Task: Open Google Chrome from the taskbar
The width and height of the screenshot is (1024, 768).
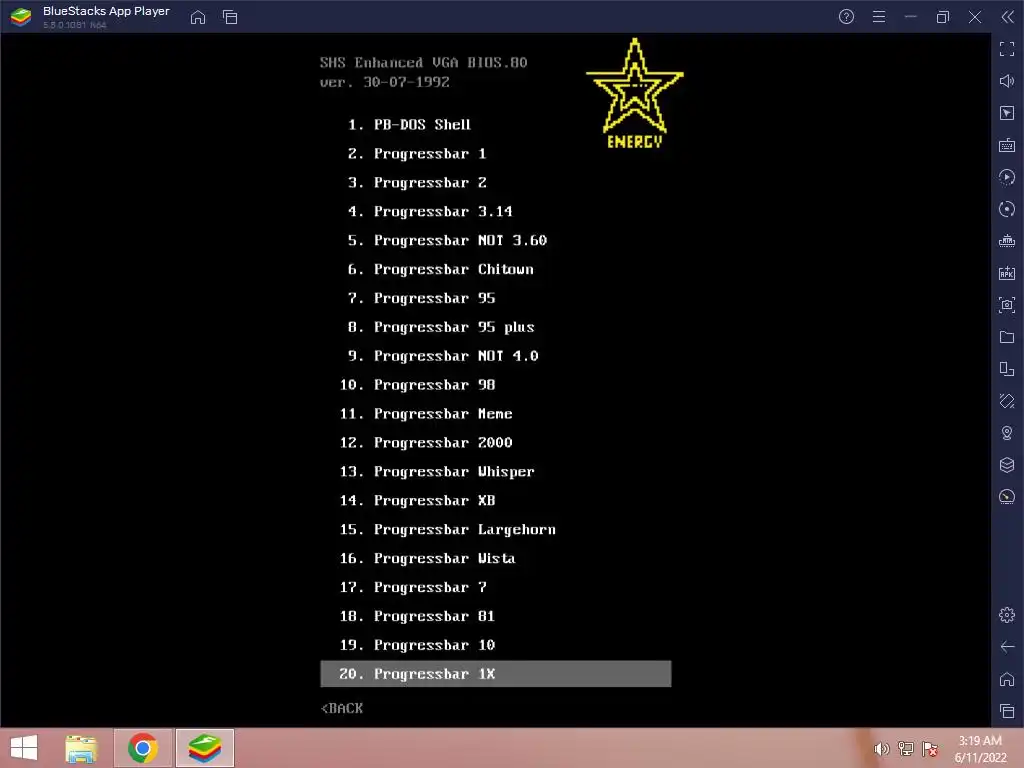Action: pos(143,748)
